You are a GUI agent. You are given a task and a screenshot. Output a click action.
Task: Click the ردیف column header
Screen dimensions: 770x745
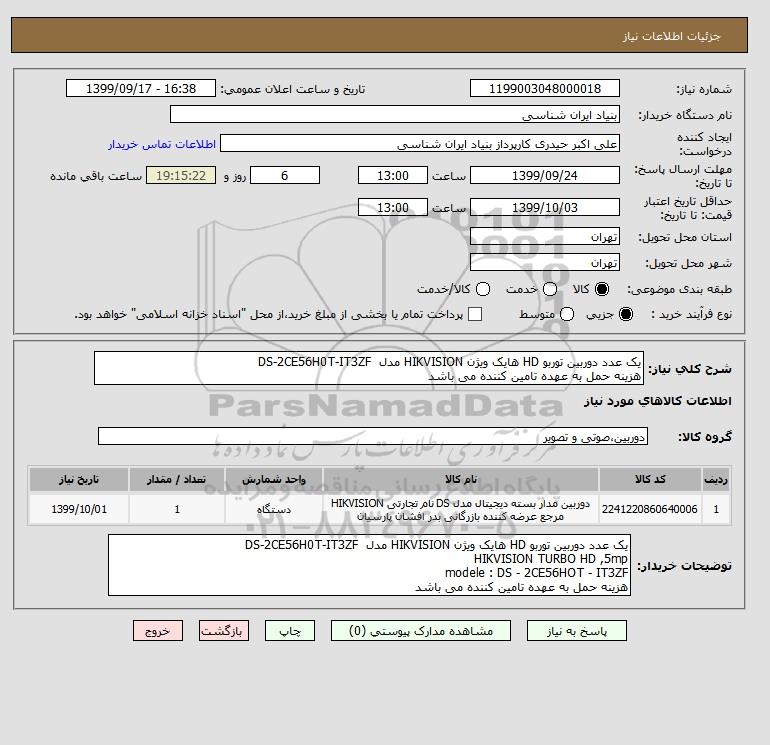[716, 479]
